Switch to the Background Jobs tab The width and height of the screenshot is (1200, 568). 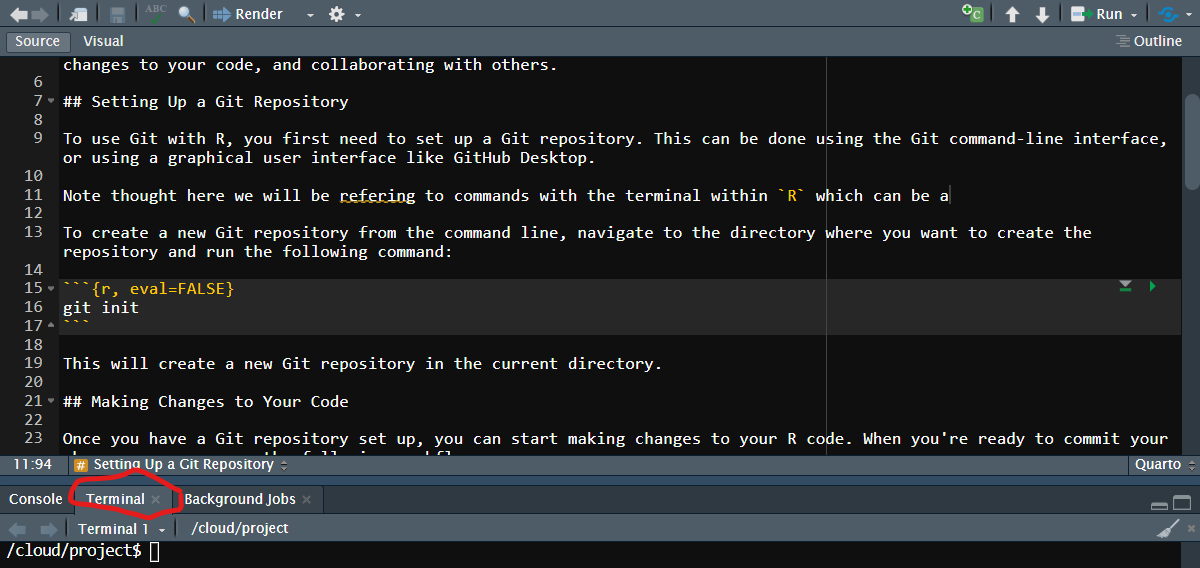240,498
